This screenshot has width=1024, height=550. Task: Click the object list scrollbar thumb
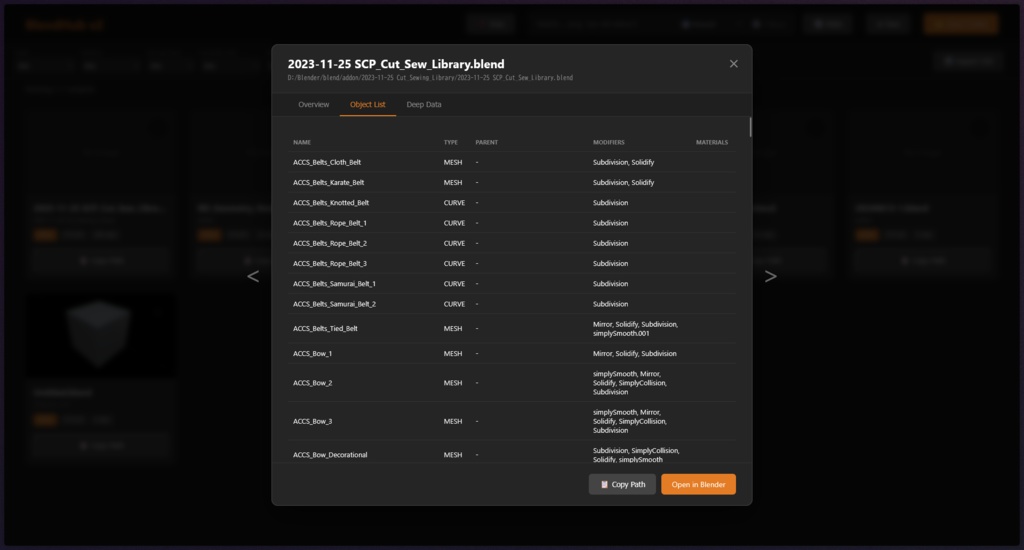[x=750, y=127]
